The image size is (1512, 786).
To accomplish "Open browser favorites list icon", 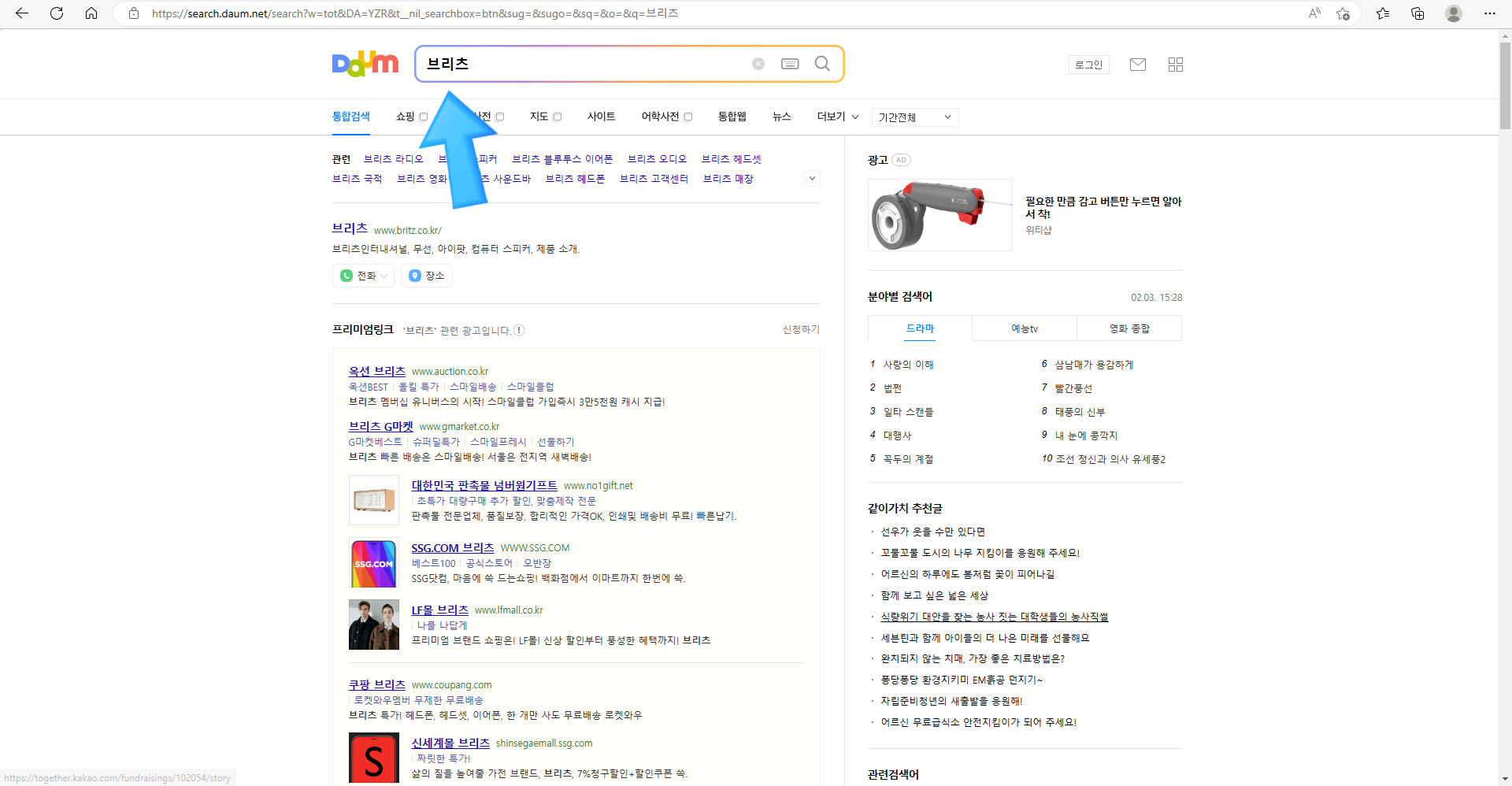I will [x=1383, y=13].
